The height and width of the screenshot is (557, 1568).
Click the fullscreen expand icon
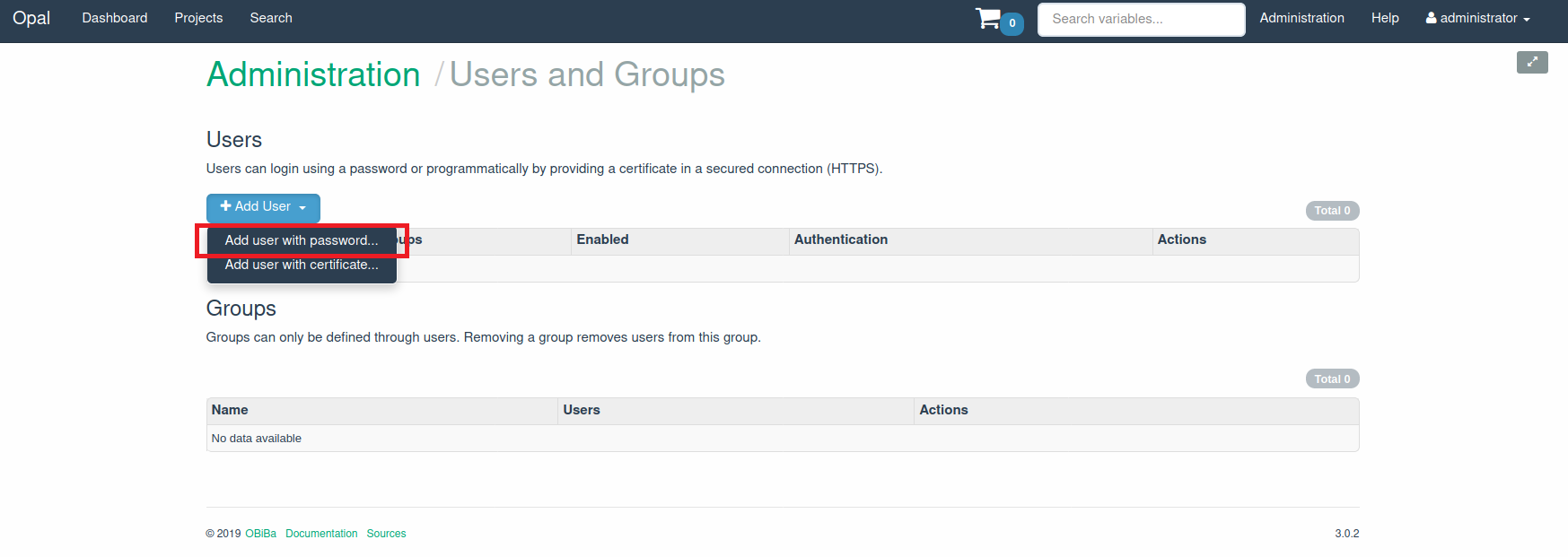(1531, 62)
